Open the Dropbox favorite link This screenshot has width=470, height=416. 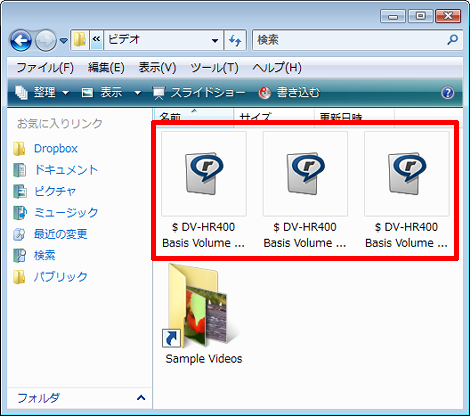(56, 148)
